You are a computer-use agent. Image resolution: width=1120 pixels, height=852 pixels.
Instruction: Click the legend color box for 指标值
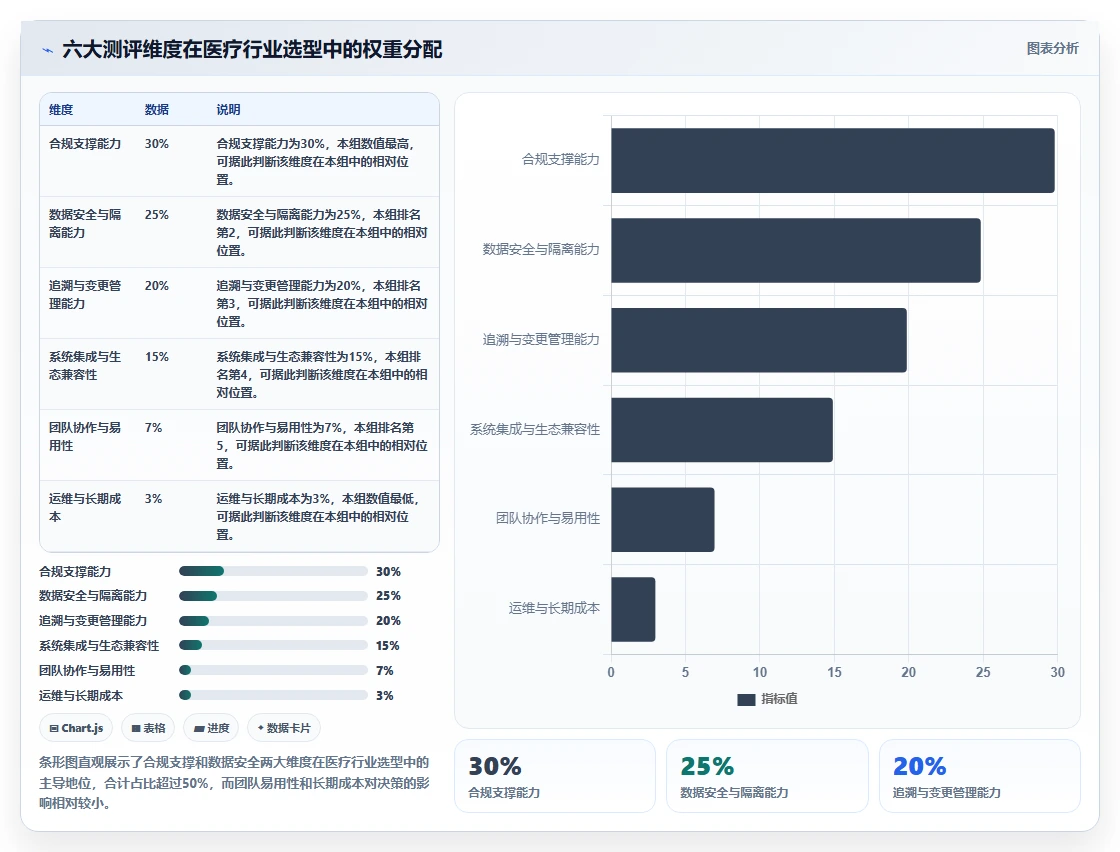(x=746, y=700)
